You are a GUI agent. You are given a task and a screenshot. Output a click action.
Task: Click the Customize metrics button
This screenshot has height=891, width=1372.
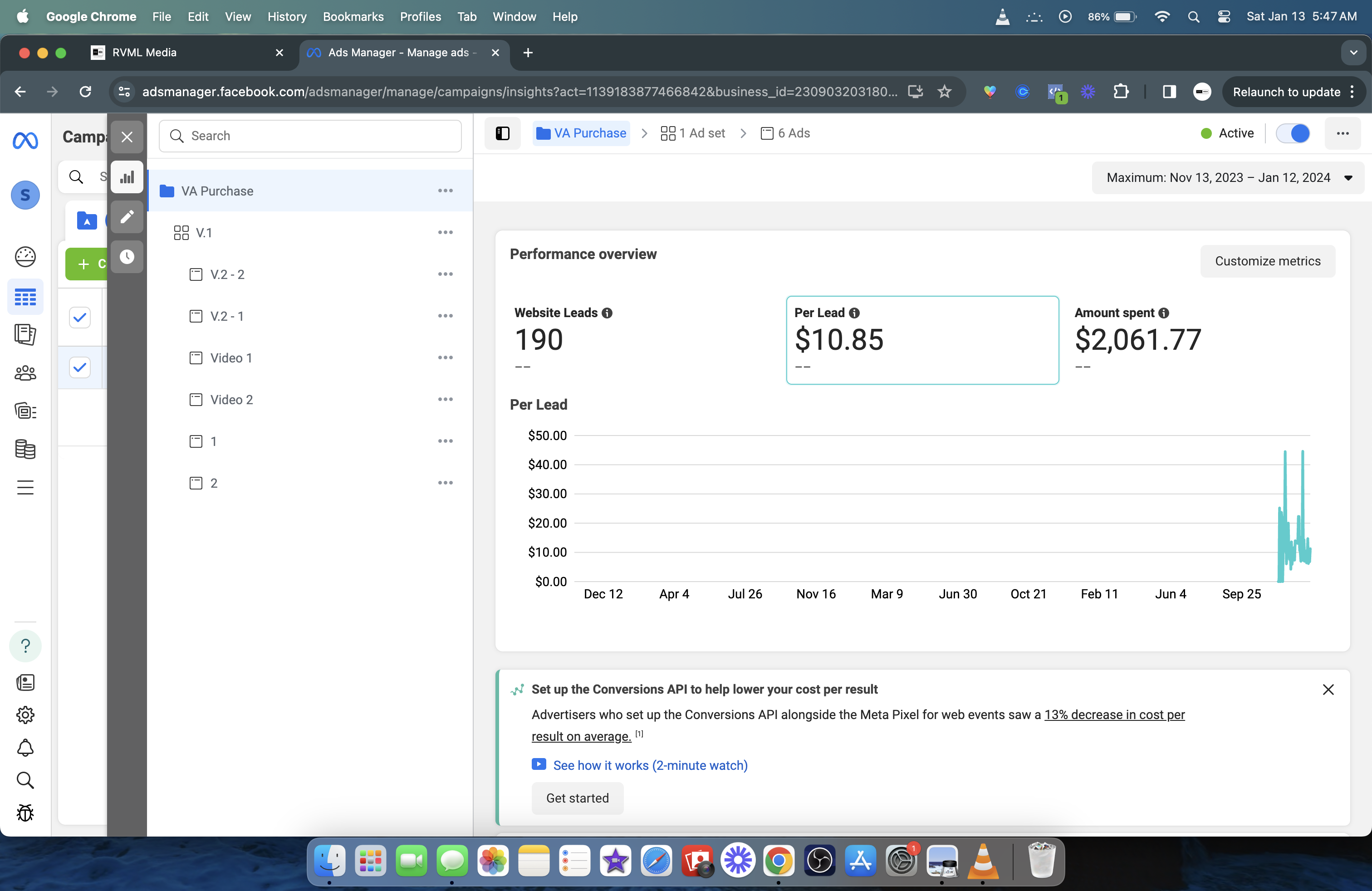tap(1268, 261)
